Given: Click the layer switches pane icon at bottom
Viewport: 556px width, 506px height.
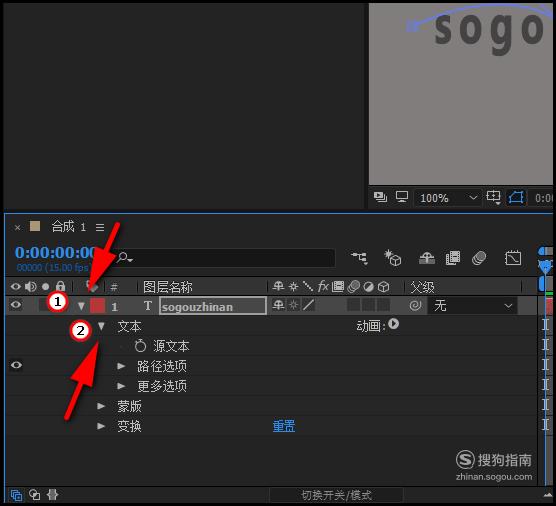Looking at the screenshot, I should pos(16,495).
